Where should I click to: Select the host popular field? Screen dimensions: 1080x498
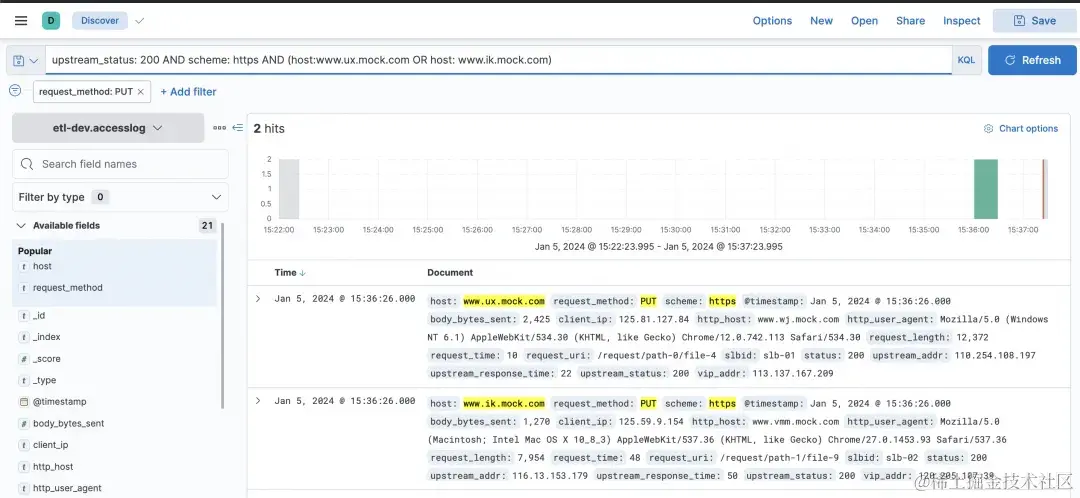[x=42, y=267]
